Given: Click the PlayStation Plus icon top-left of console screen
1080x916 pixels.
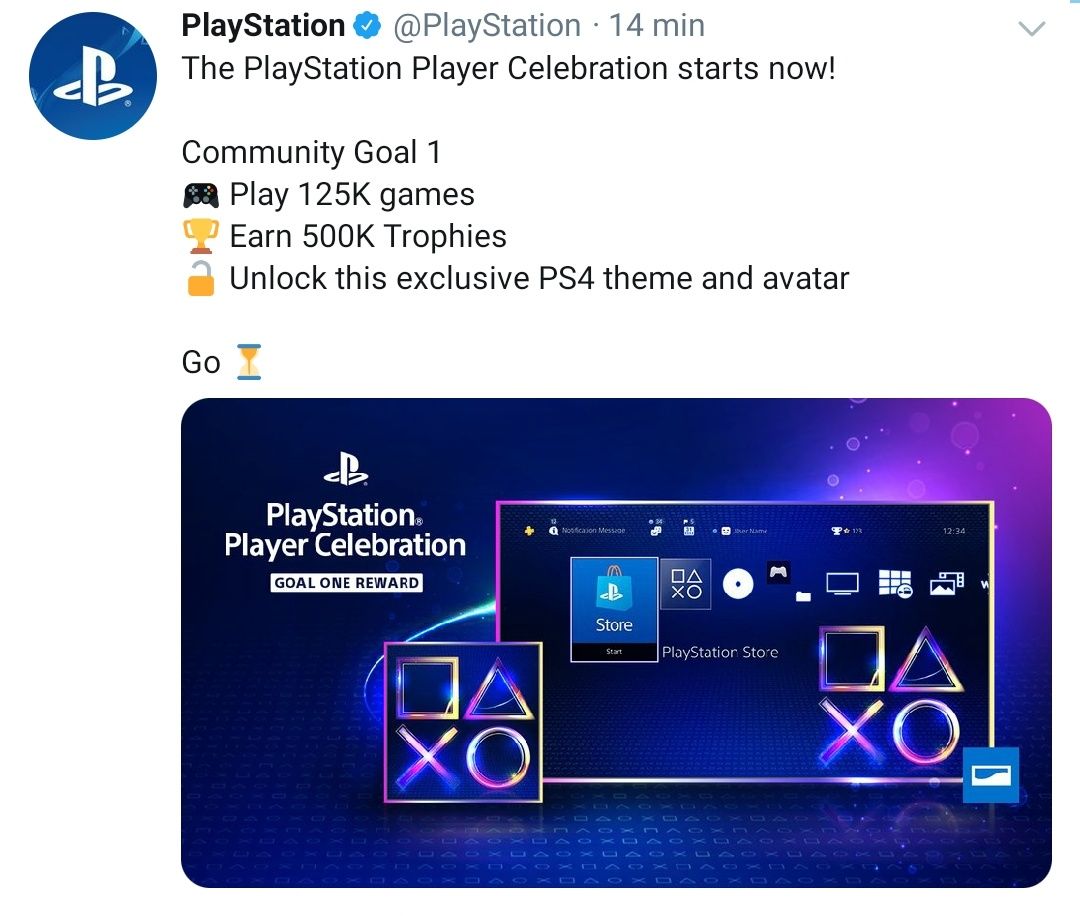Looking at the screenshot, I should pos(528,529).
